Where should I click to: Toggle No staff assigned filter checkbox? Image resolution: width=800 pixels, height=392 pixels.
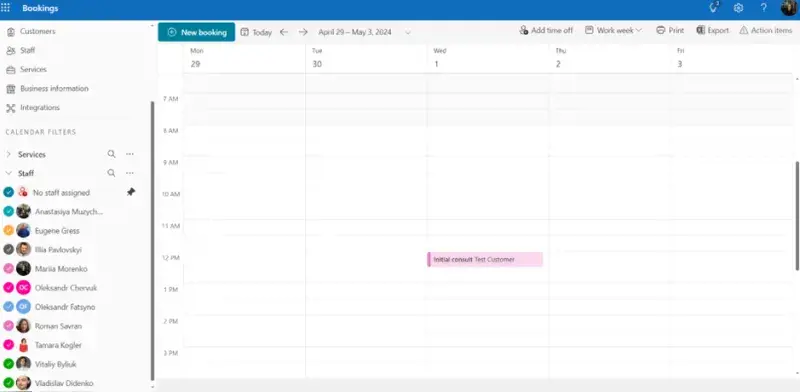pyautogui.click(x=8, y=192)
